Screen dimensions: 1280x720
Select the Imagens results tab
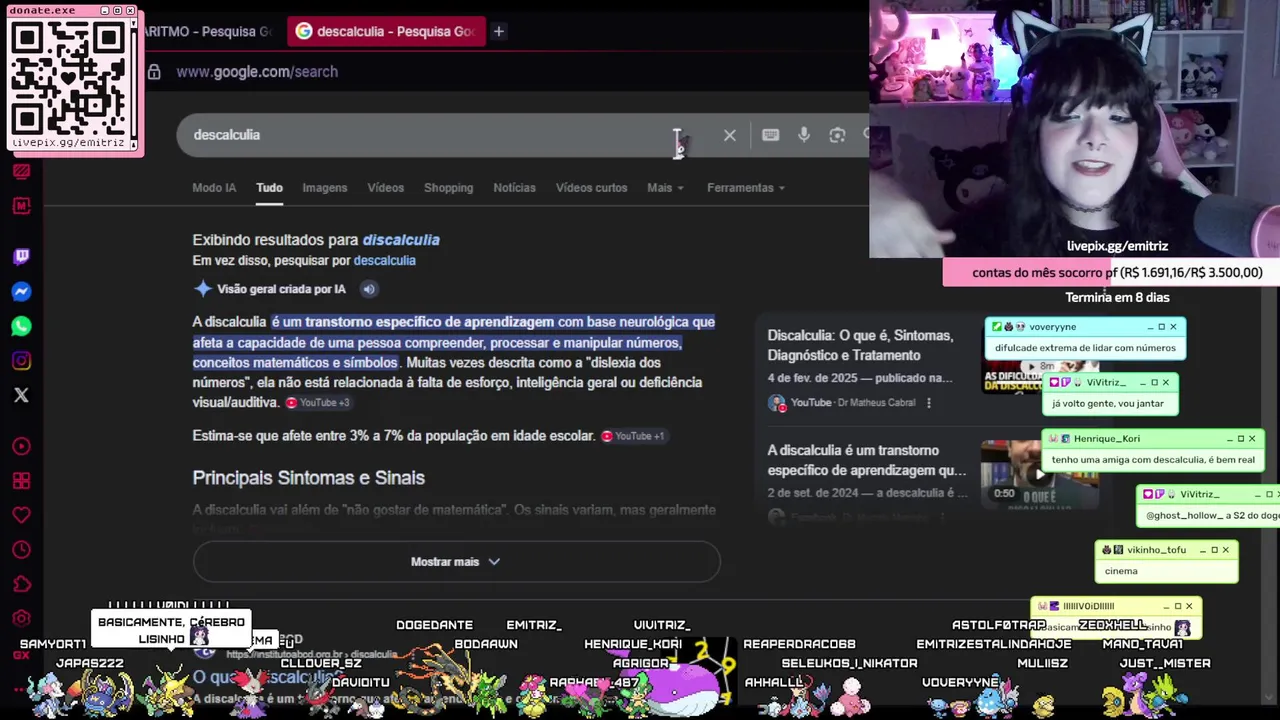point(325,188)
